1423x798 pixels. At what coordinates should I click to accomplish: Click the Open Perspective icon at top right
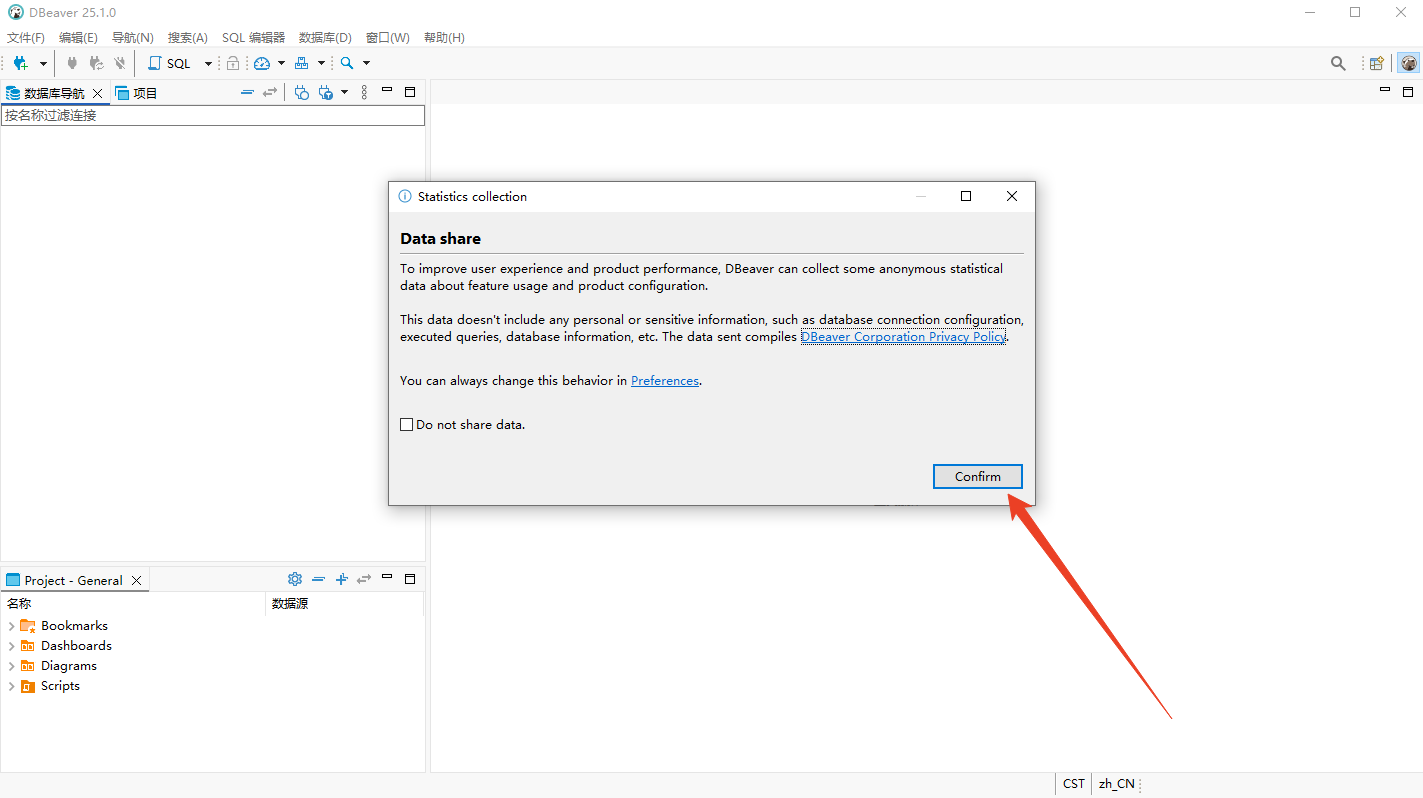pos(1377,63)
